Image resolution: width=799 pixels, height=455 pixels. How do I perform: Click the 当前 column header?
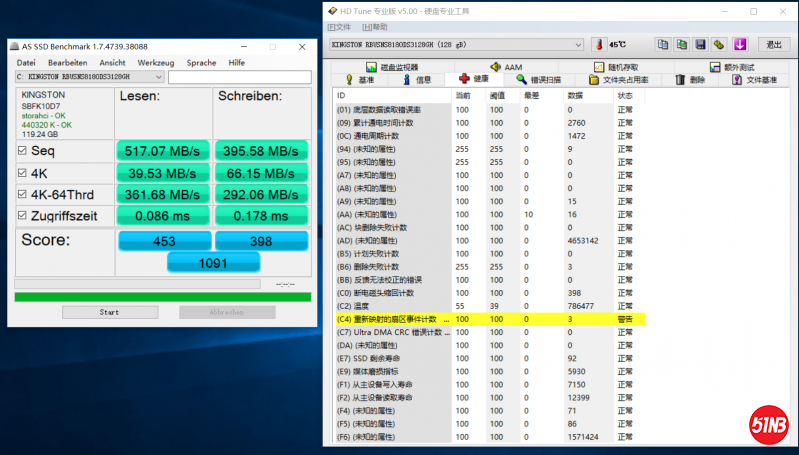pos(468,95)
